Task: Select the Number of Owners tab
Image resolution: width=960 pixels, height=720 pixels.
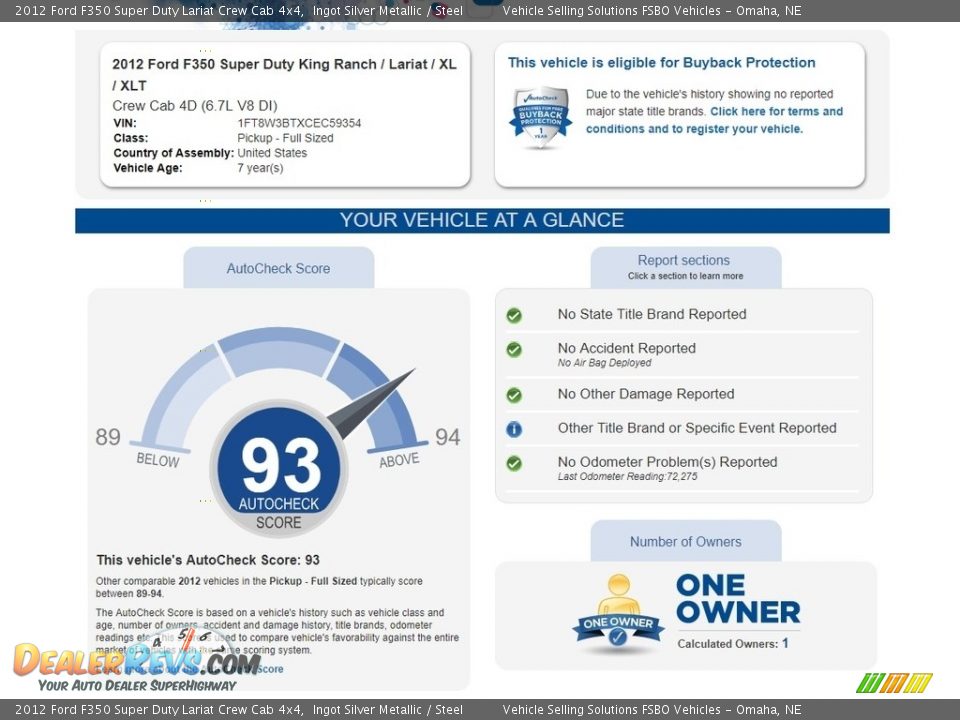Action: point(686,541)
